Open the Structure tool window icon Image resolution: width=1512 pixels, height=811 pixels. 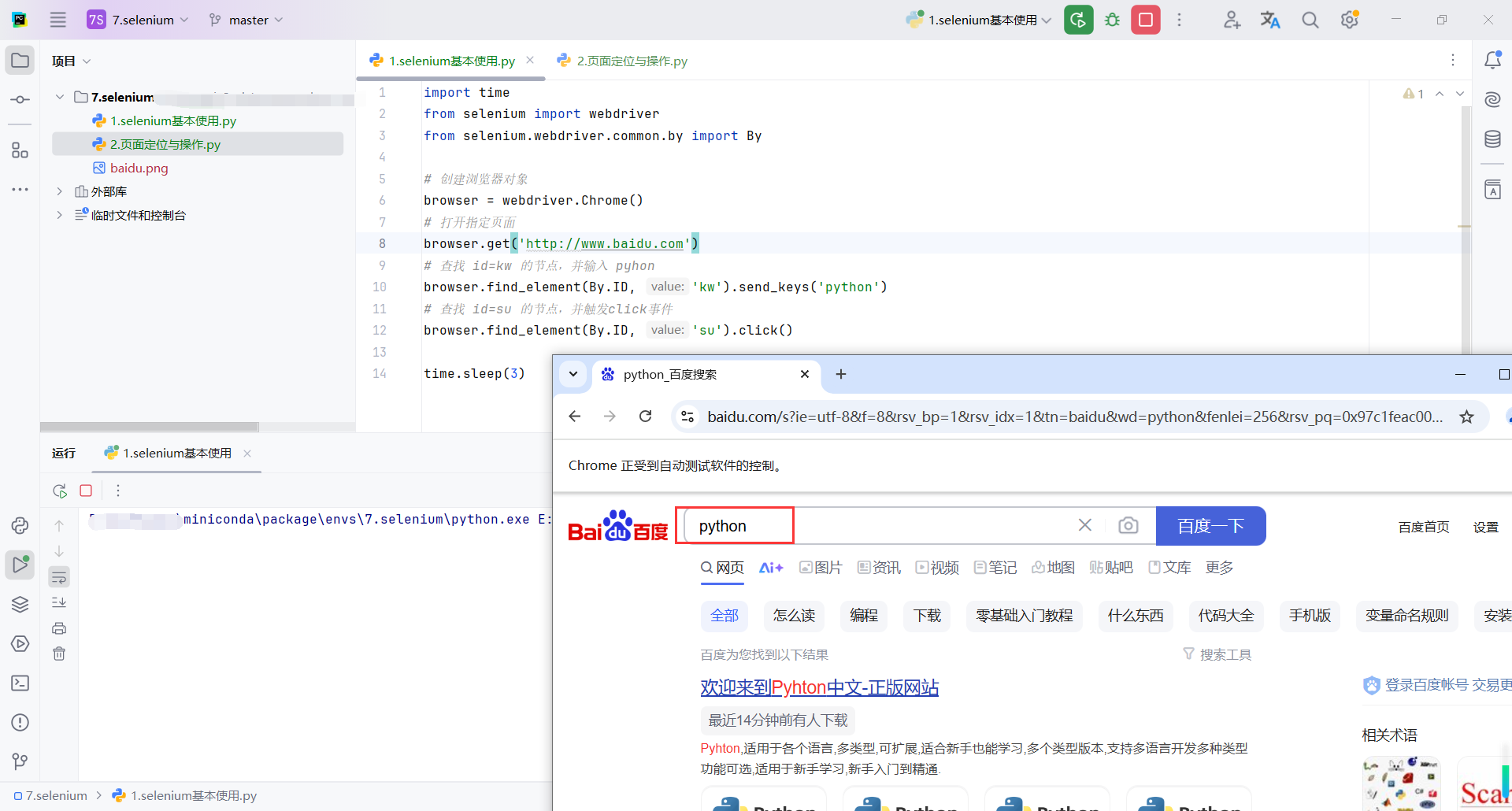tap(20, 150)
